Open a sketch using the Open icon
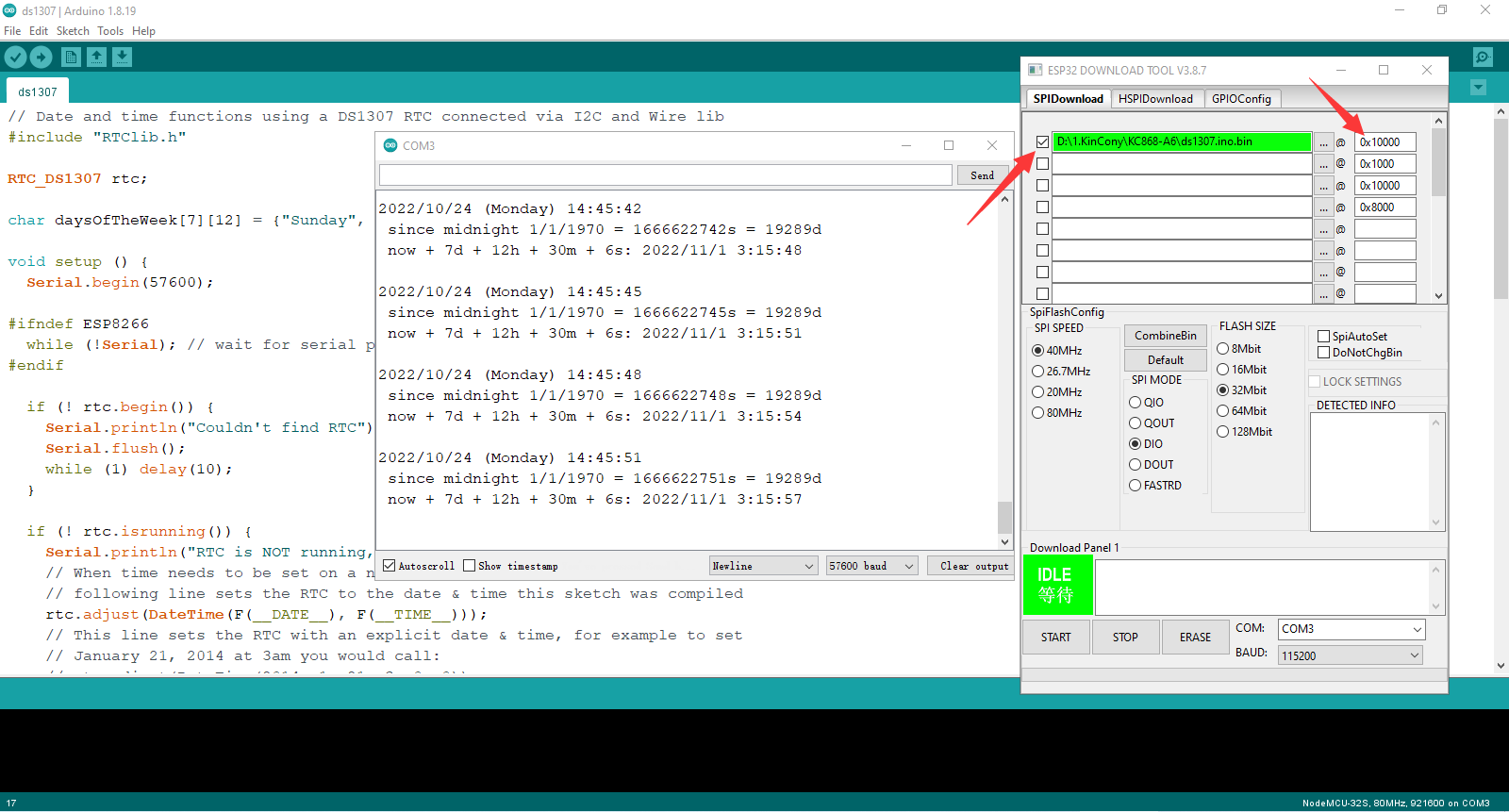 pyautogui.click(x=96, y=58)
